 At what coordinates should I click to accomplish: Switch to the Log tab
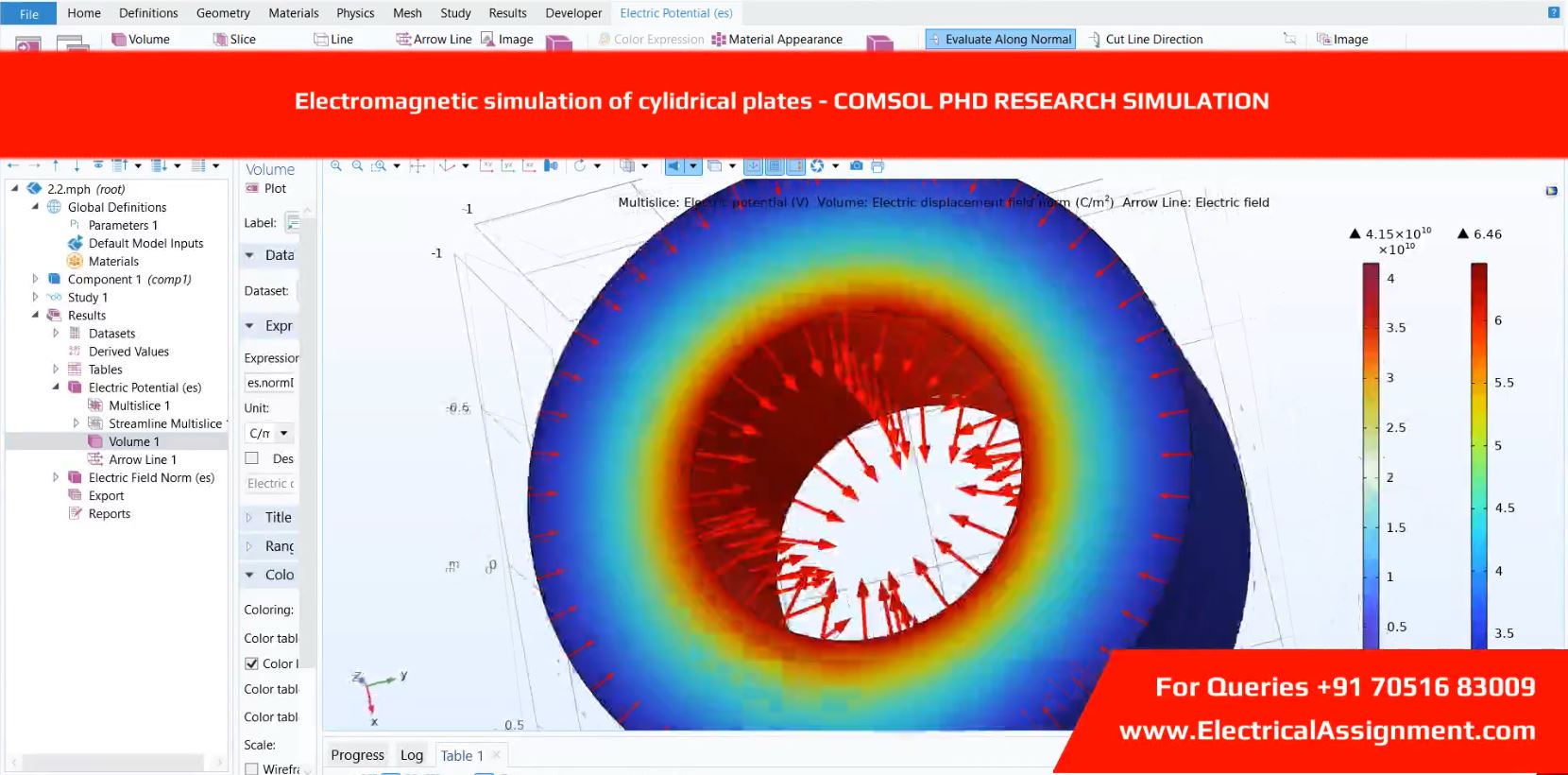411,755
